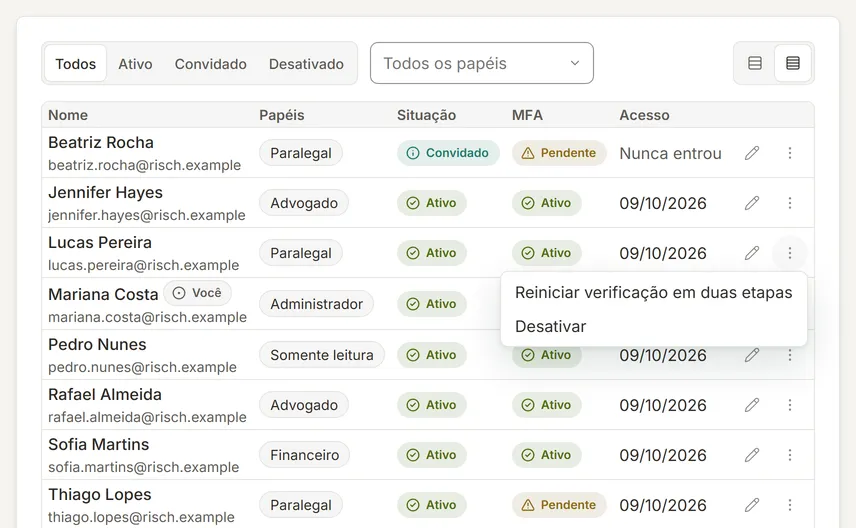Click name Rafael Almeida
The image size is (856, 528).
[105, 394]
